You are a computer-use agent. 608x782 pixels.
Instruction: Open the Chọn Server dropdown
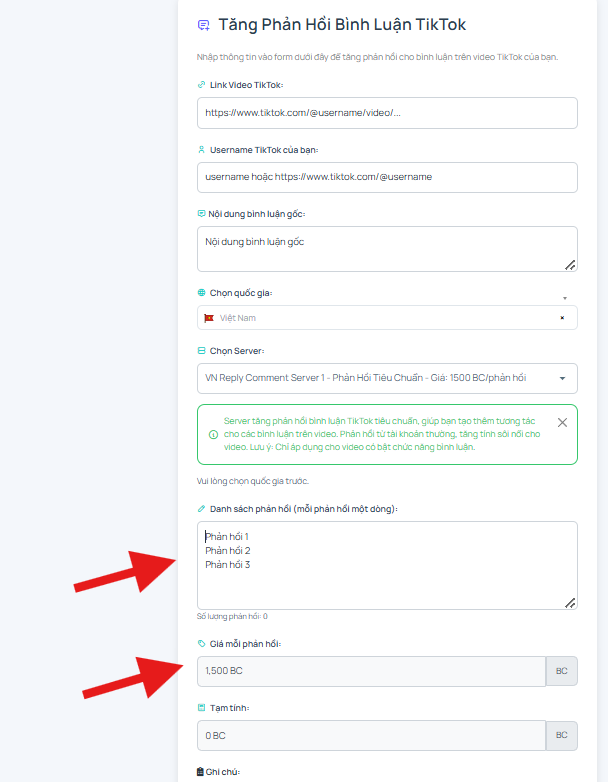[x=387, y=378]
